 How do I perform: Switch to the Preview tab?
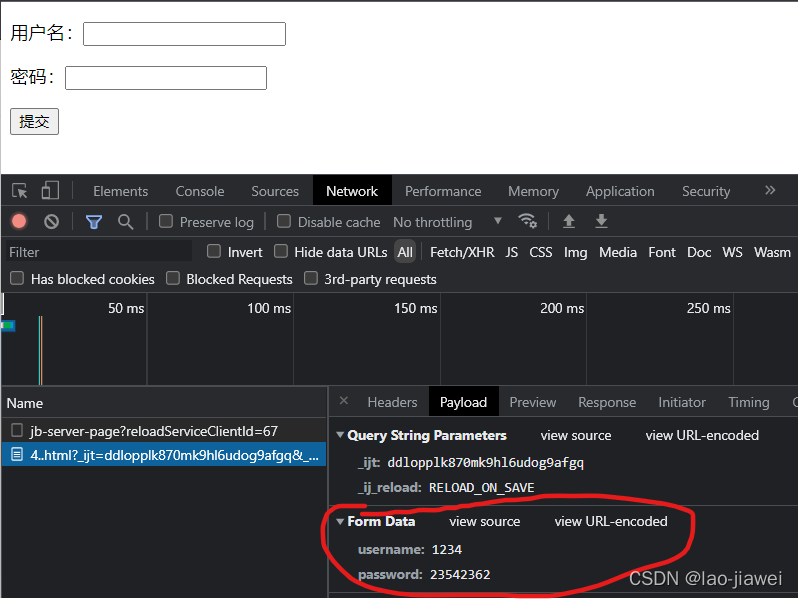(533, 402)
